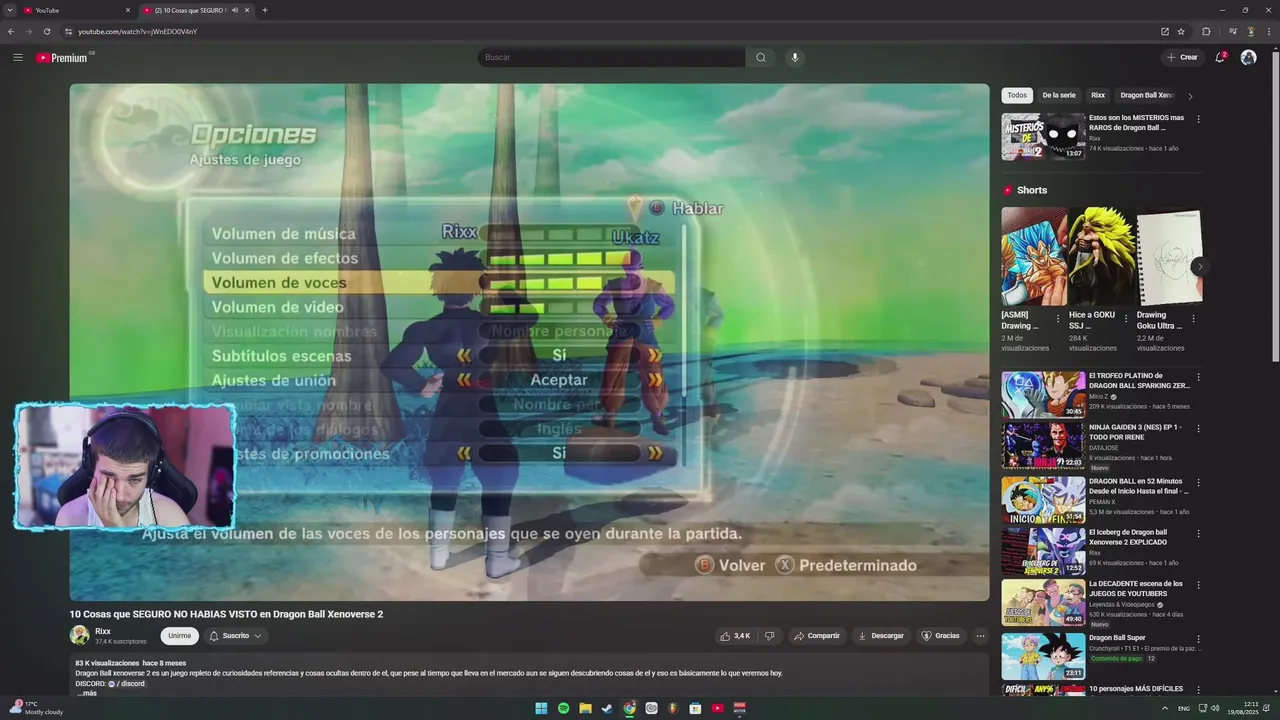1280x720 pixels.
Task: Open the Rixx channel avatar
Action: click(80, 635)
